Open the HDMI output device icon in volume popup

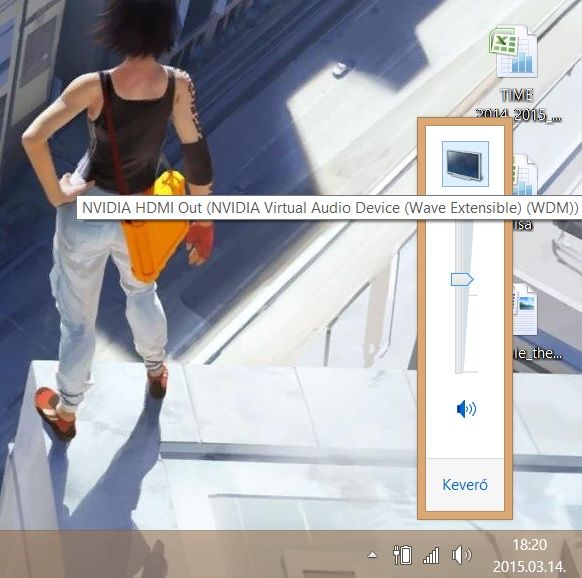click(x=465, y=164)
